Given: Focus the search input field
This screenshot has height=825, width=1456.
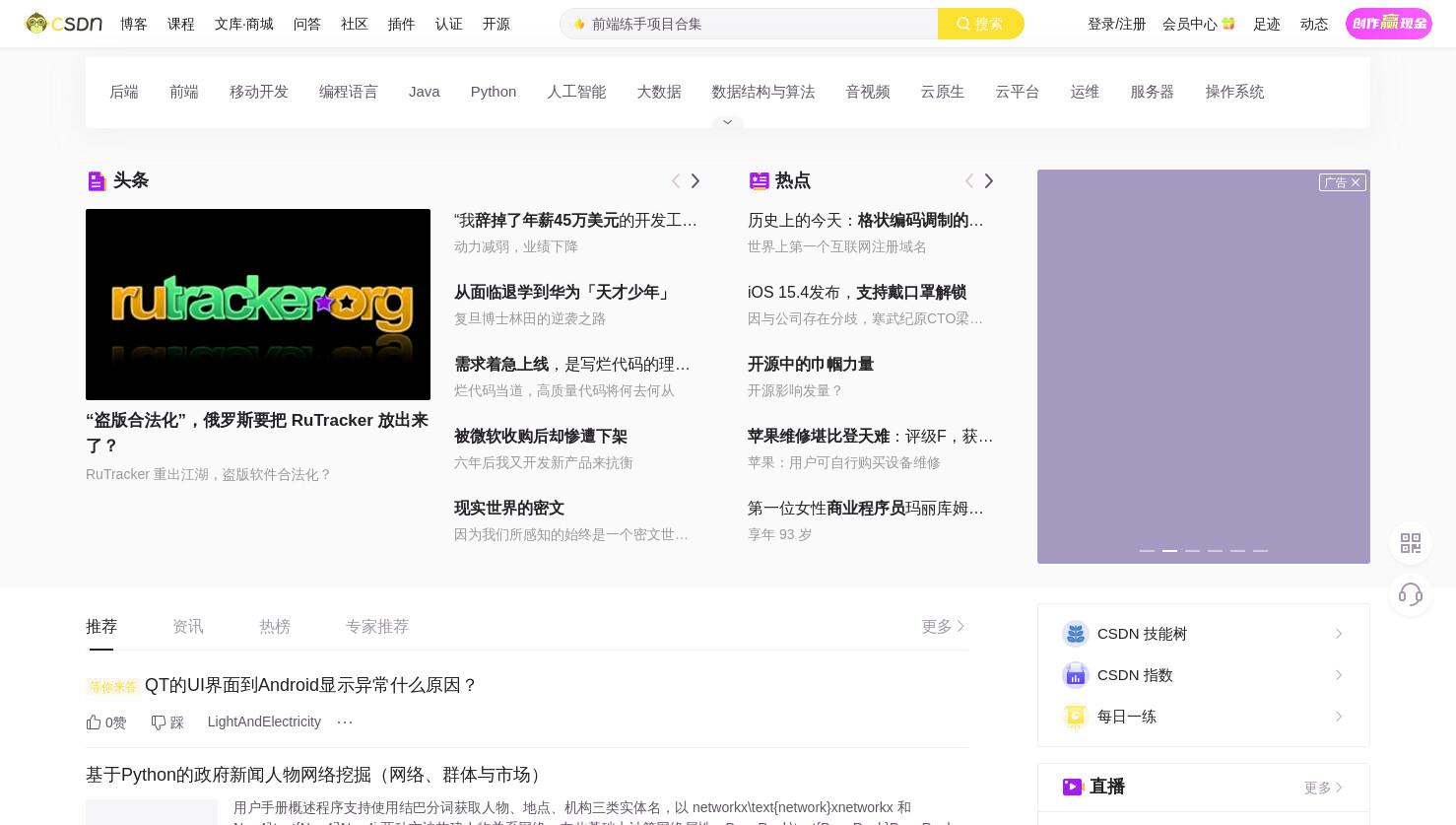Looking at the screenshot, I should point(749,24).
